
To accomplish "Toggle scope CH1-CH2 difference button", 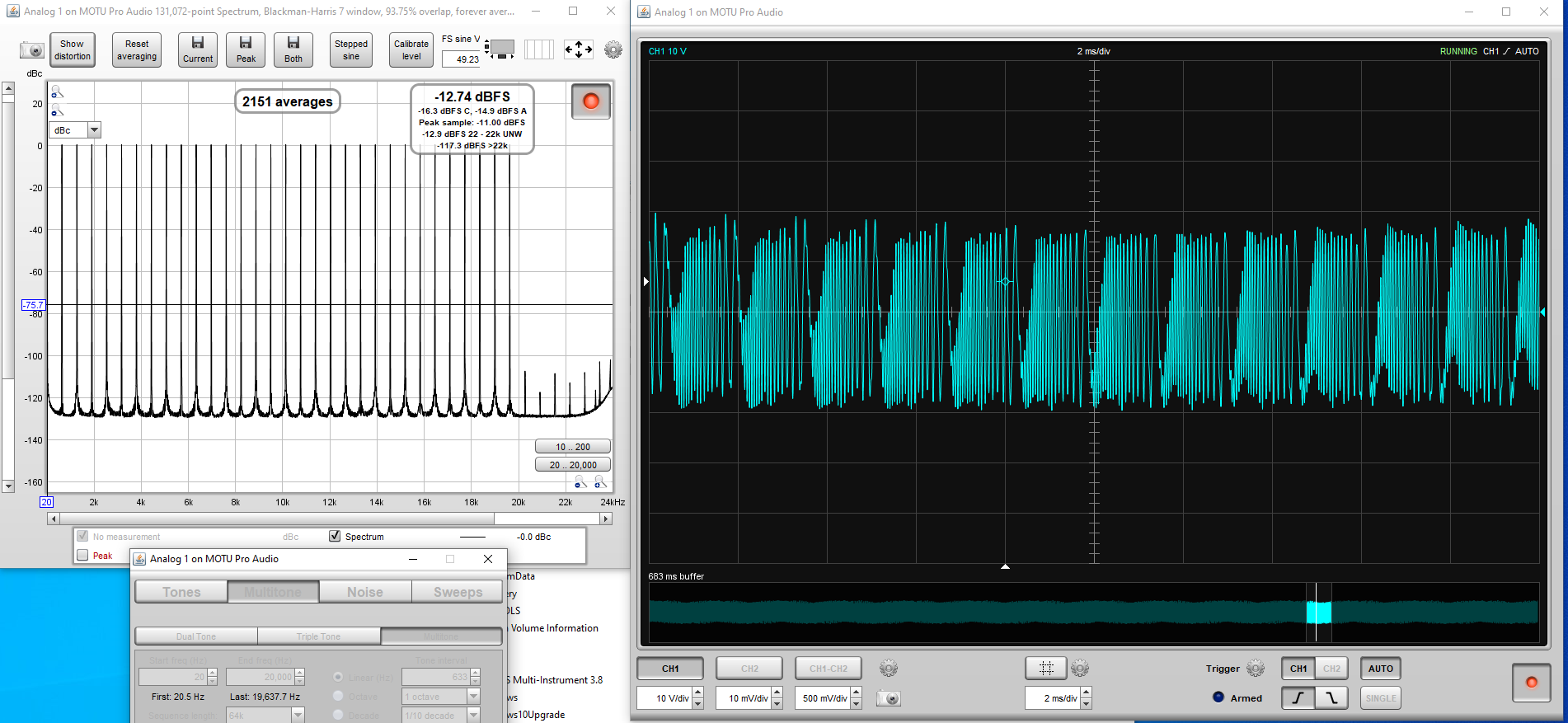I will [829, 668].
